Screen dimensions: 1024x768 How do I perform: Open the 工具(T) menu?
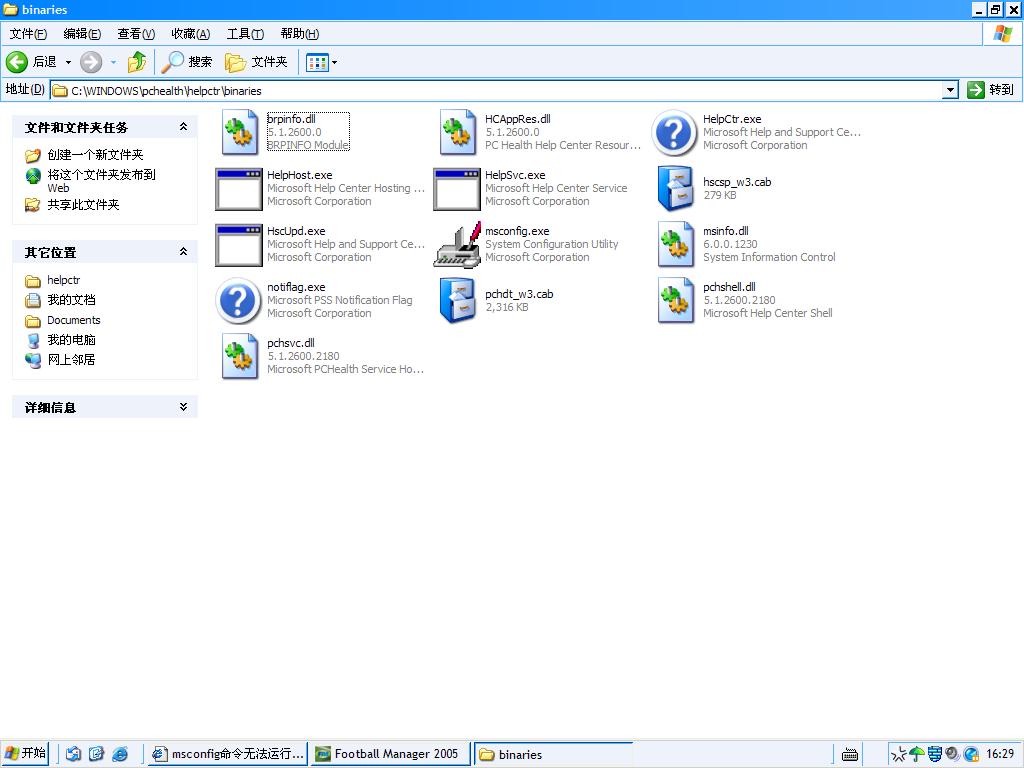click(245, 34)
